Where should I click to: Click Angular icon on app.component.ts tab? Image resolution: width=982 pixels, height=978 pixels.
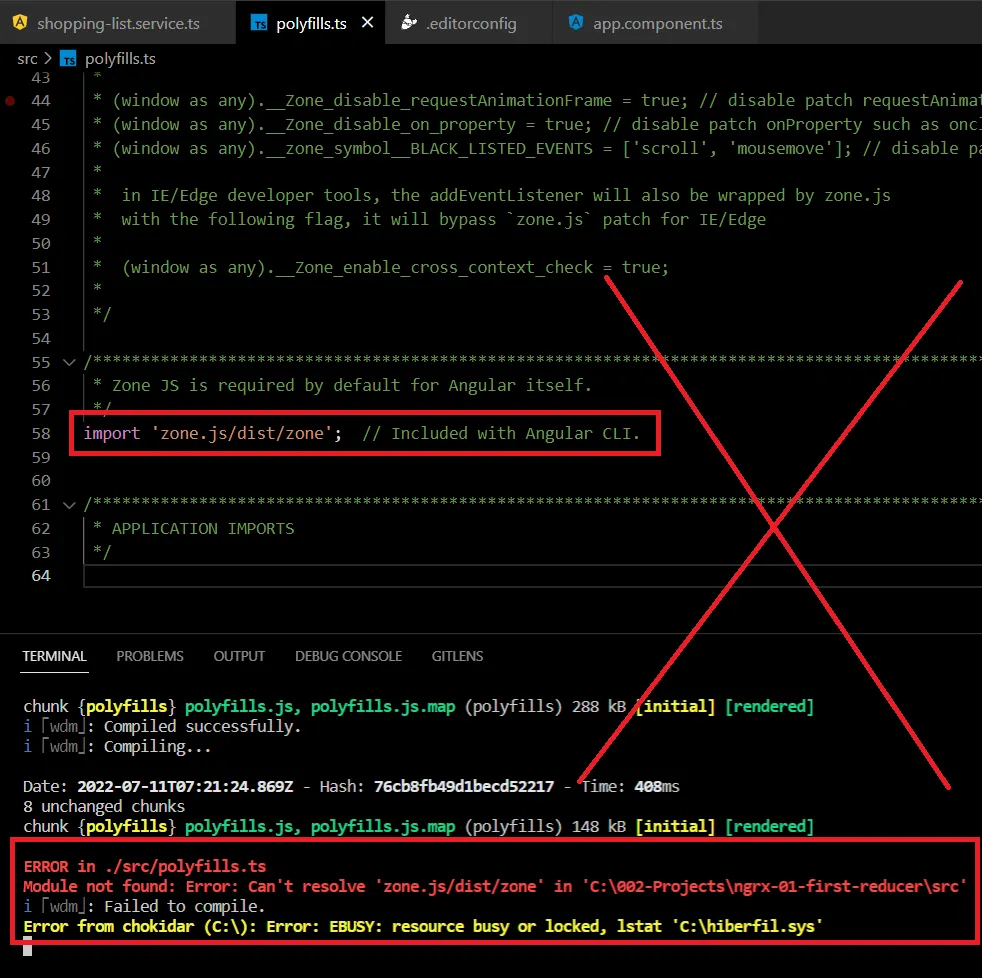(576, 23)
